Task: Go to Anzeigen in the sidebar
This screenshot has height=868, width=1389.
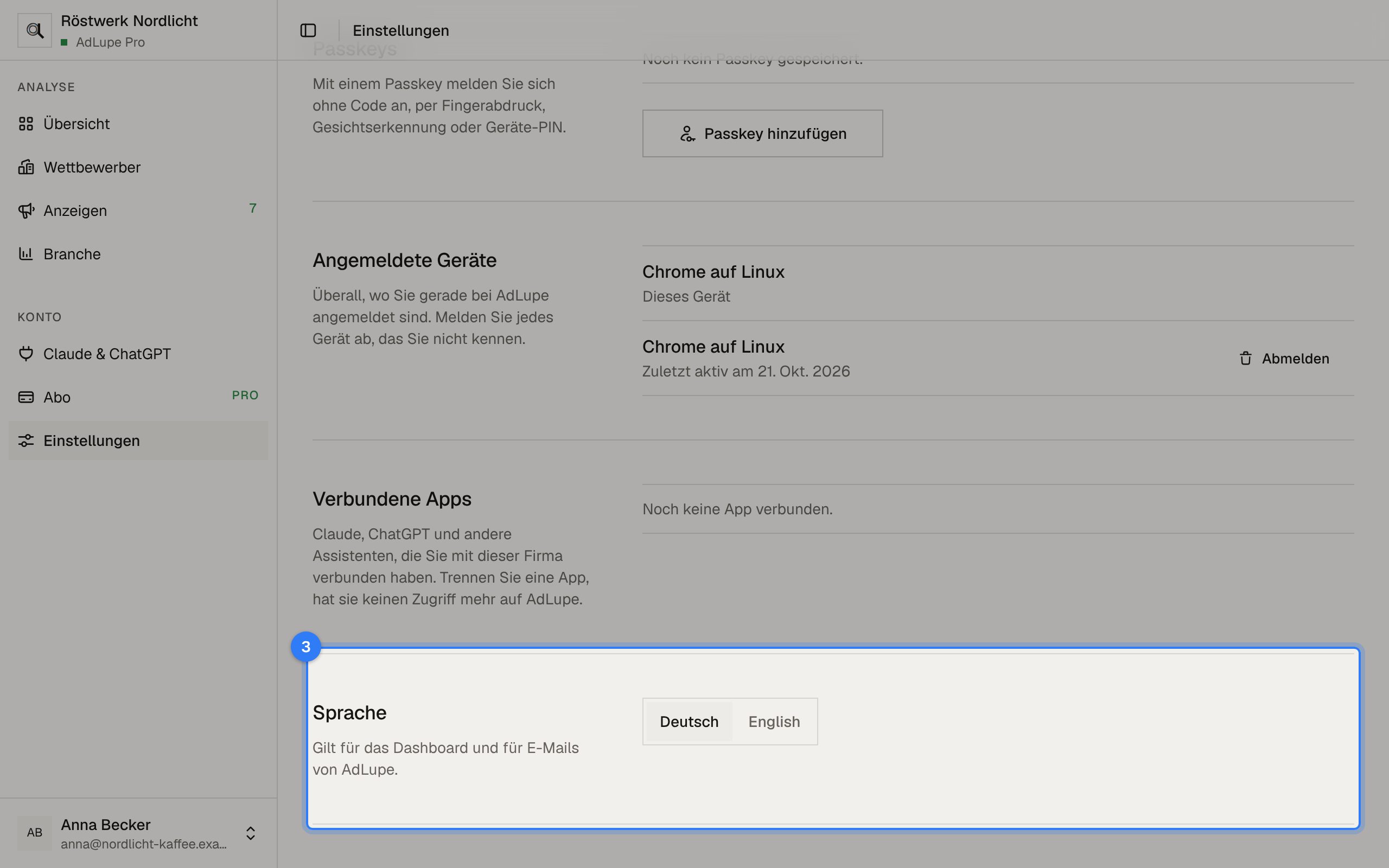Action: 138,210
